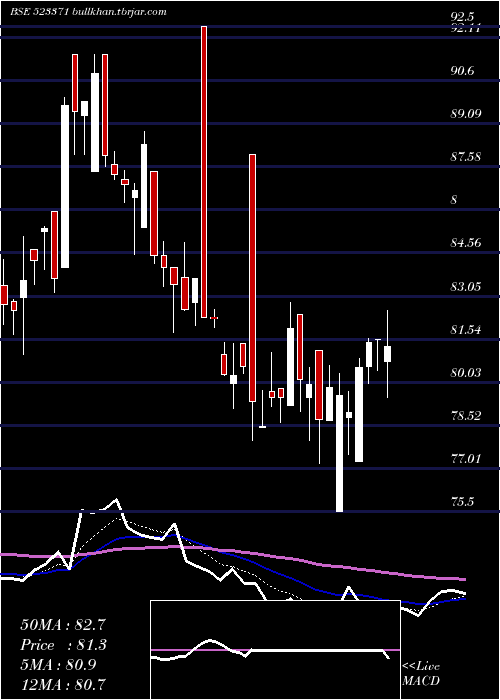The image size is (500, 700).
Task: Click the white candle bottoming at 75.5
Action: (x=339, y=453)
